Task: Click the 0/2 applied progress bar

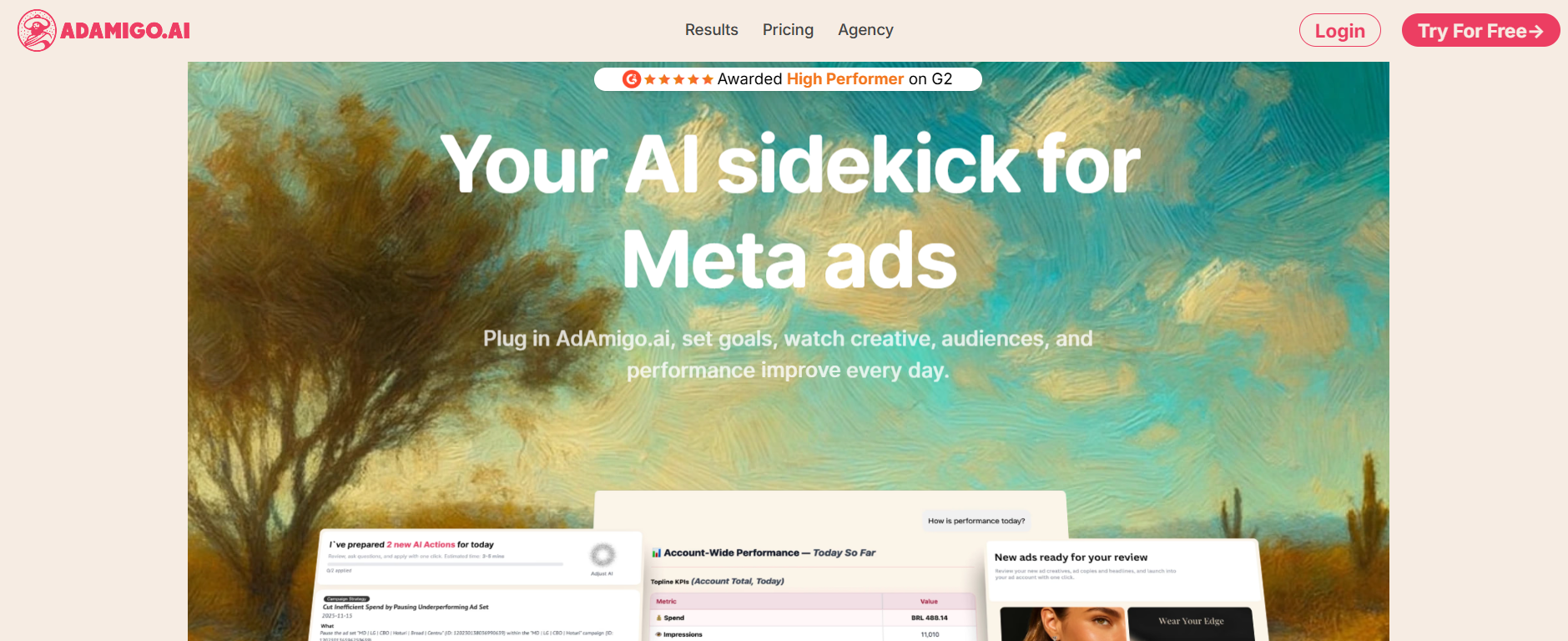Action: (445, 564)
